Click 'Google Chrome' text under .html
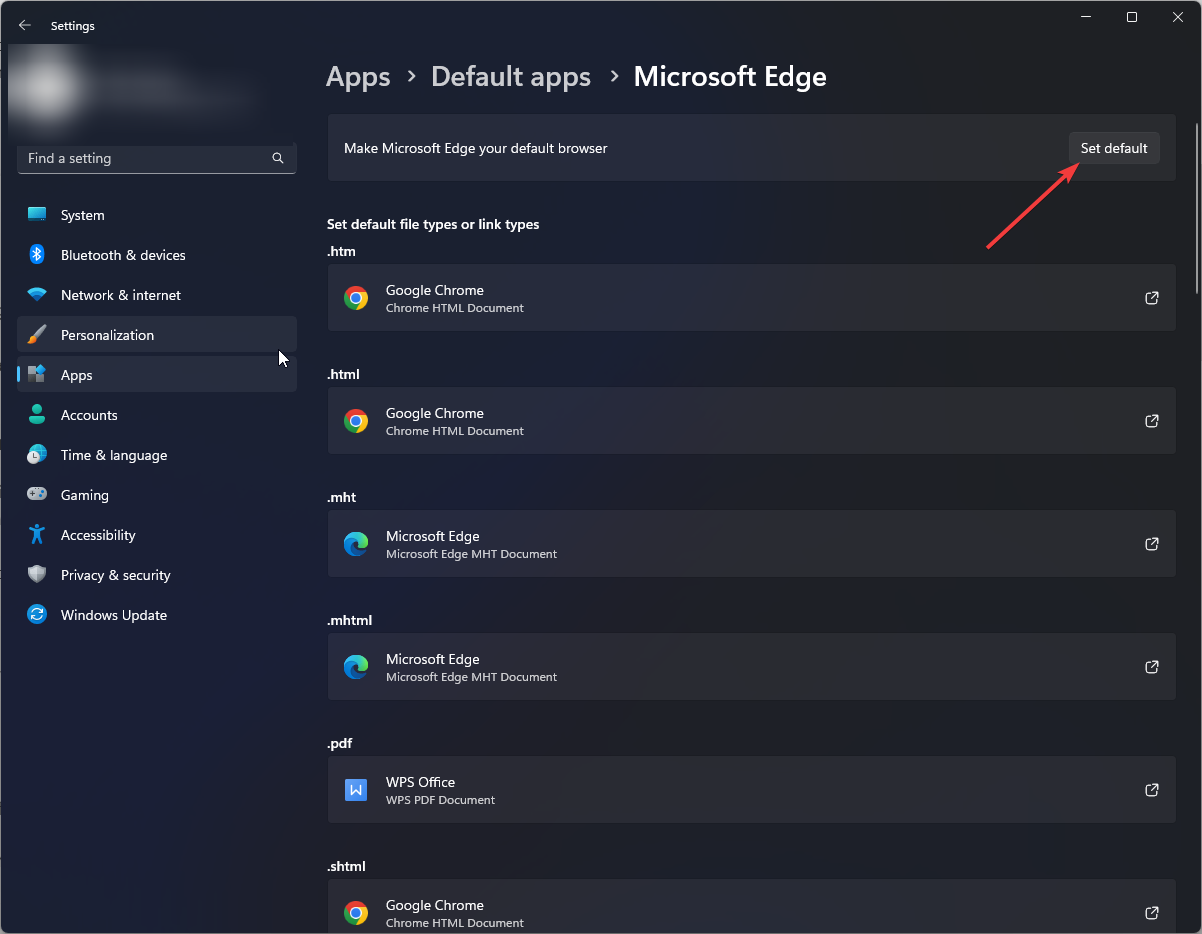The image size is (1202, 934). point(435,413)
